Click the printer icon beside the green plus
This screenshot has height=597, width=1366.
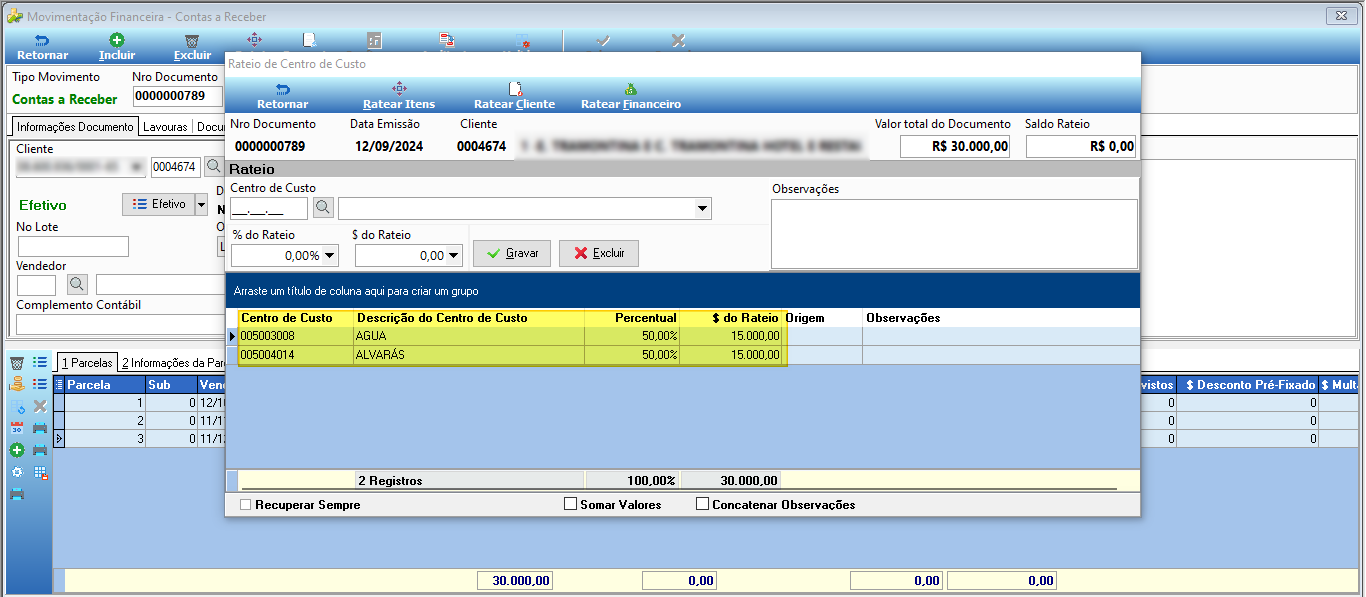[40, 450]
